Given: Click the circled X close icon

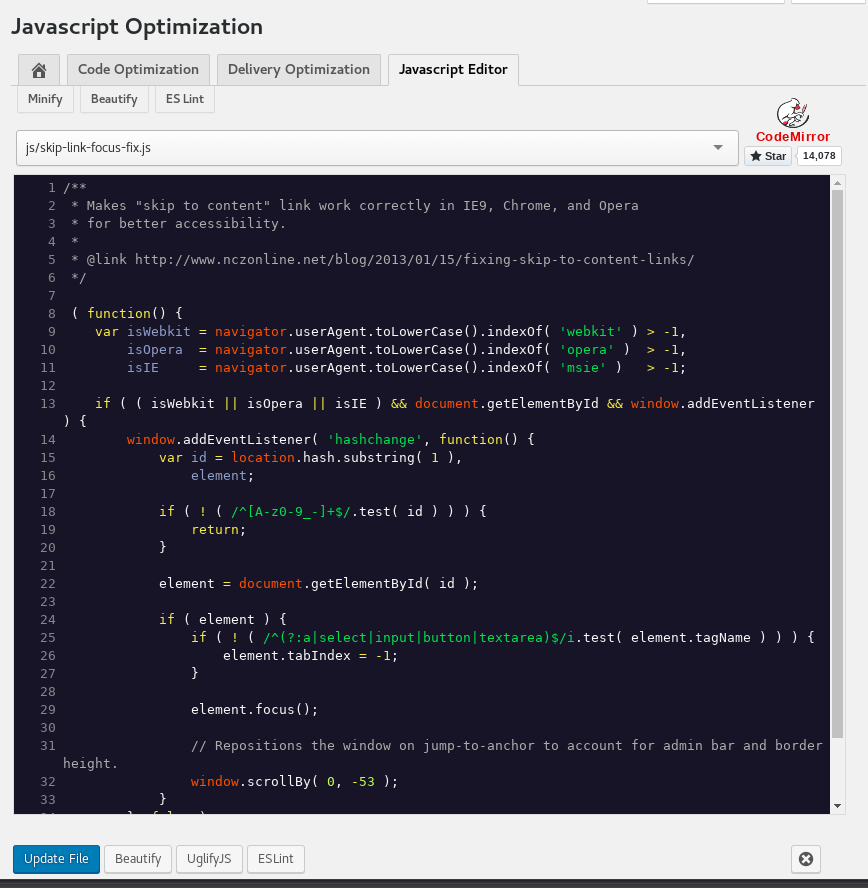Looking at the screenshot, I should point(806,859).
